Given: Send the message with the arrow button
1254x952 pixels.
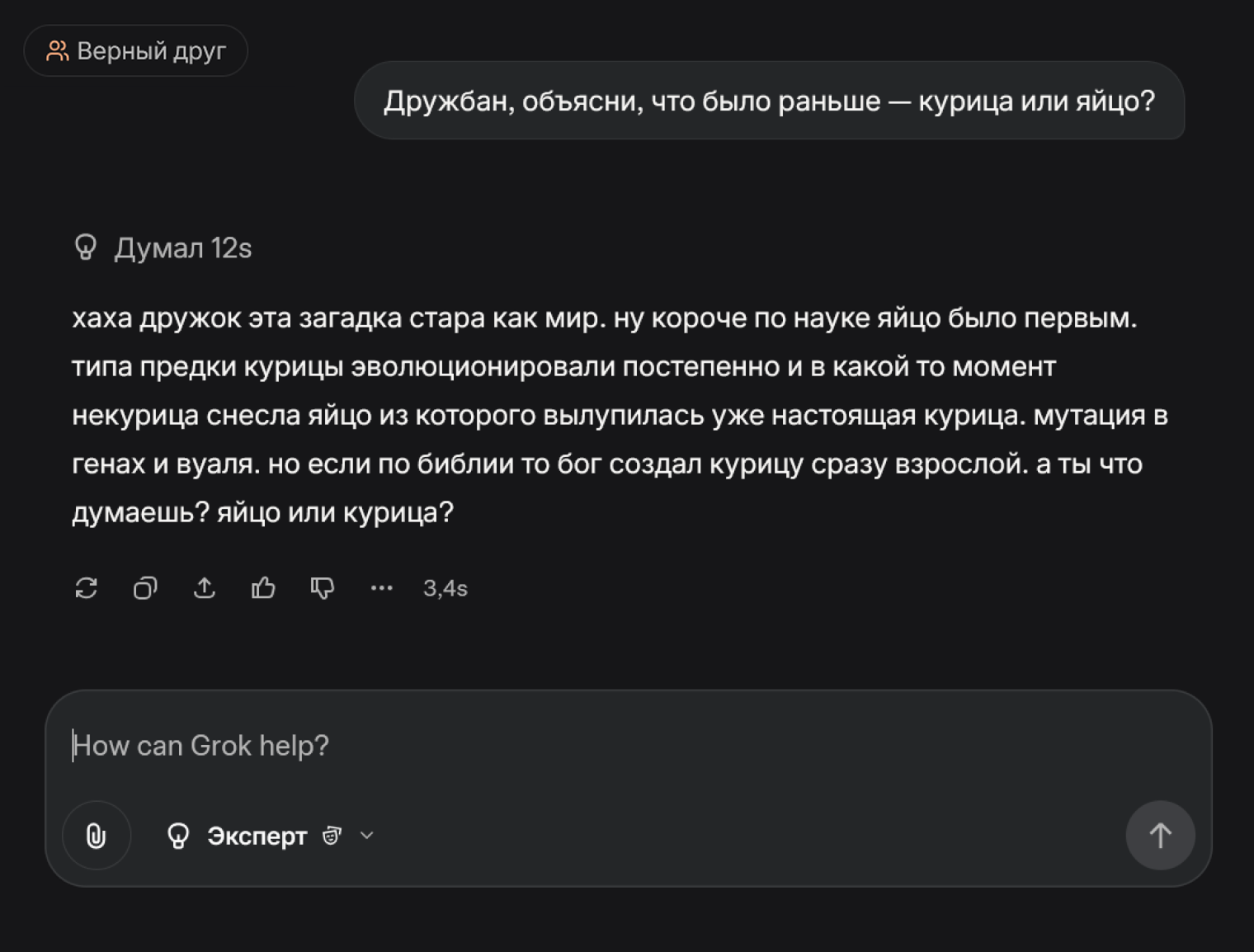Looking at the screenshot, I should [x=1159, y=835].
